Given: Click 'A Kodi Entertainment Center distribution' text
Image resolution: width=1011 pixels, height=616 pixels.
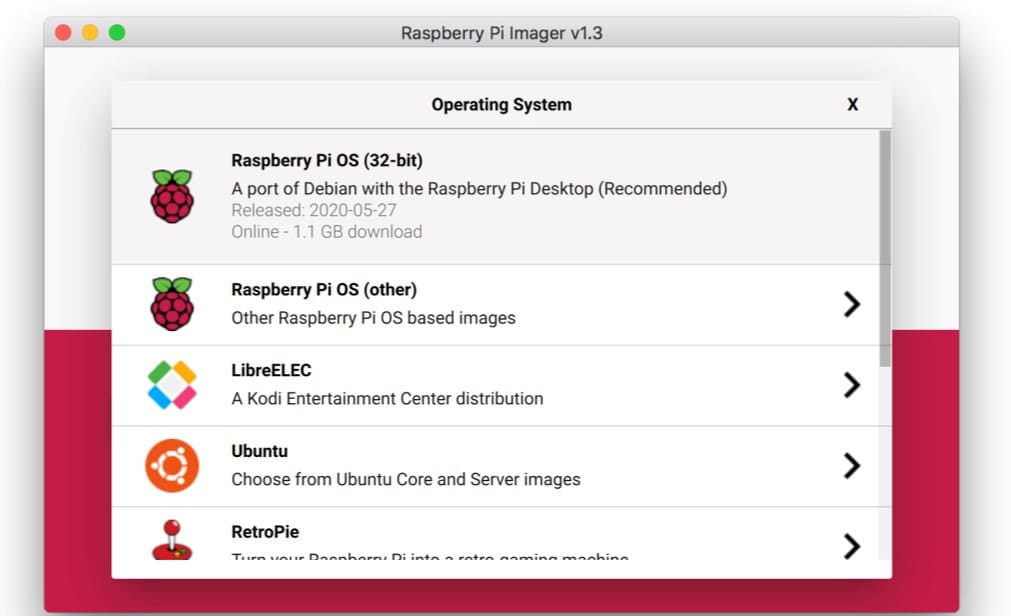Looking at the screenshot, I should pos(387,399).
